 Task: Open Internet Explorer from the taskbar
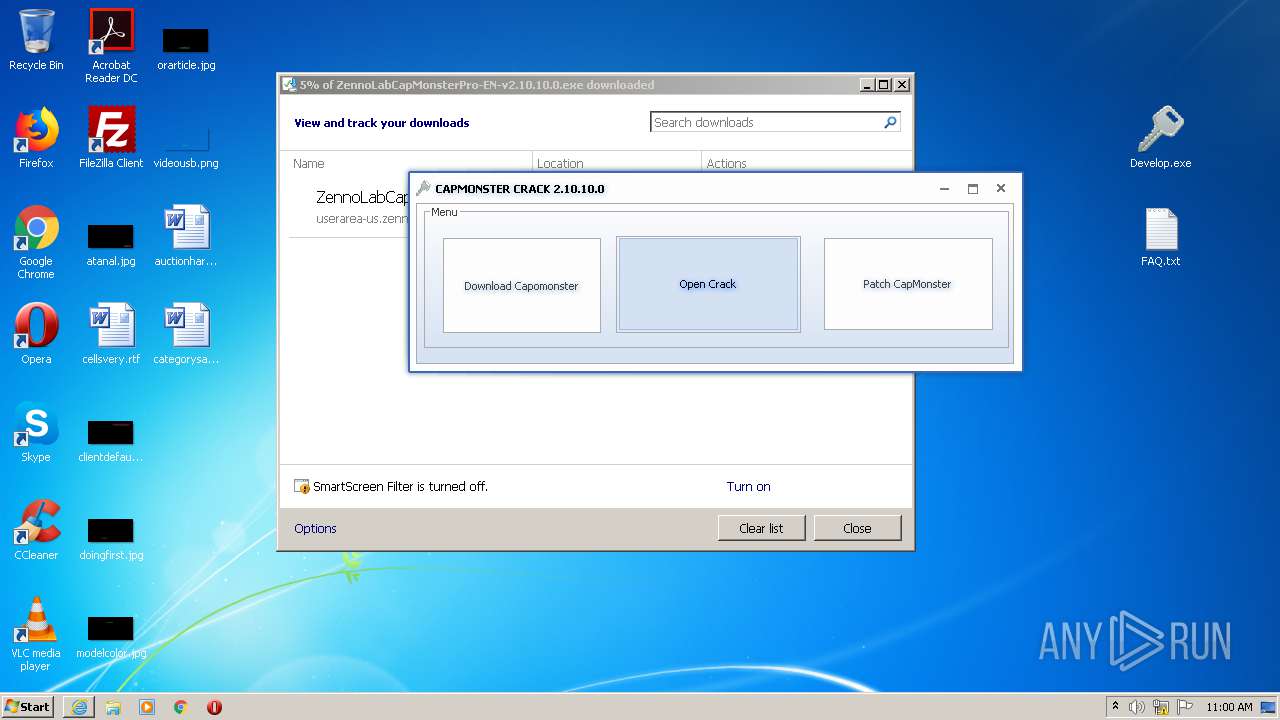(x=79, y=707)
